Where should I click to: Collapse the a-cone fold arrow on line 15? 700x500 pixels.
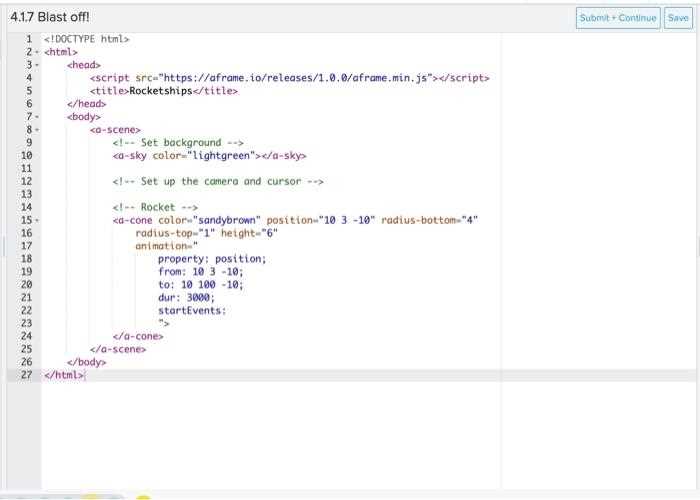[37, 221]
